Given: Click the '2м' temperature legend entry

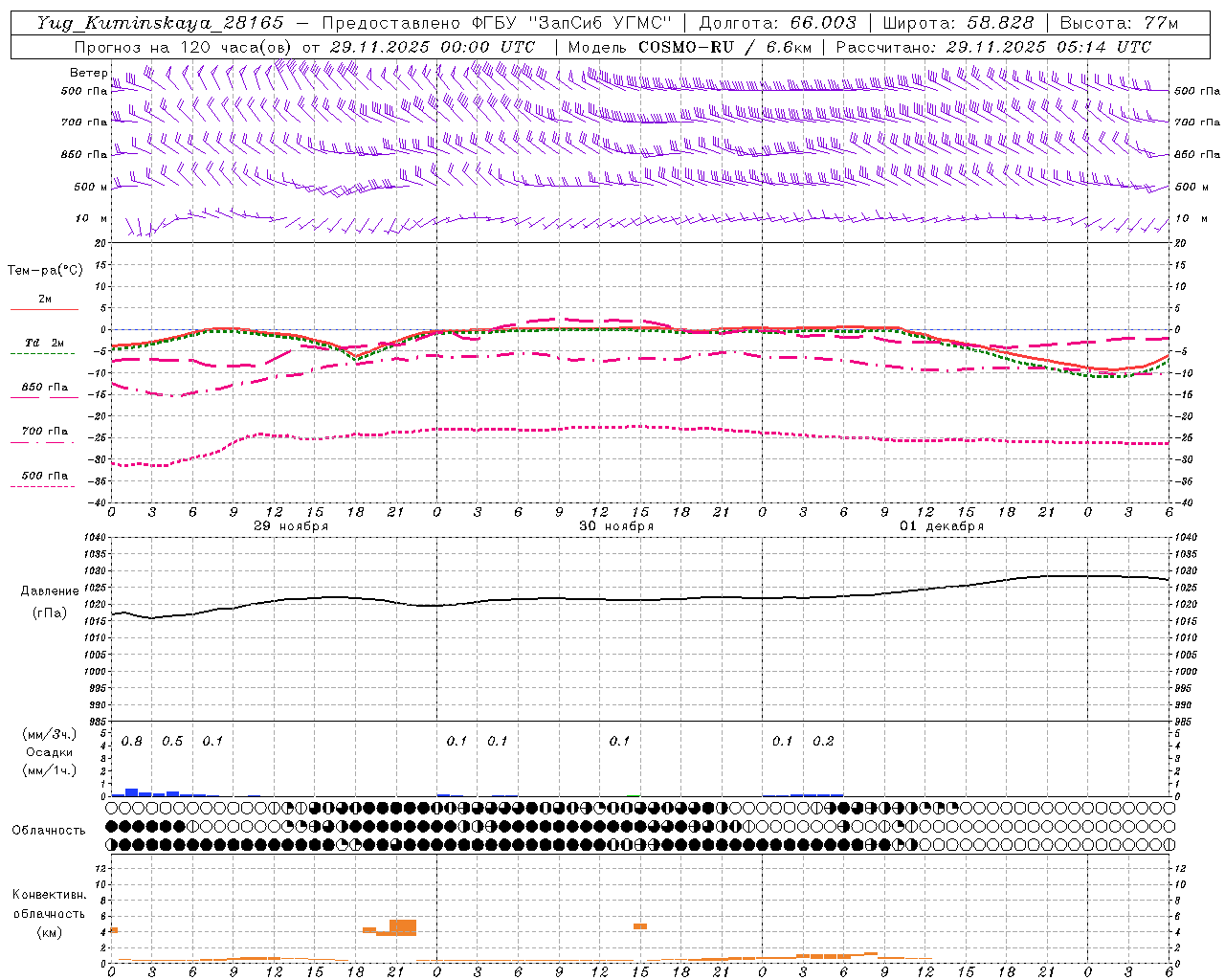Looking at the screenshot, I should click(45, 300).
